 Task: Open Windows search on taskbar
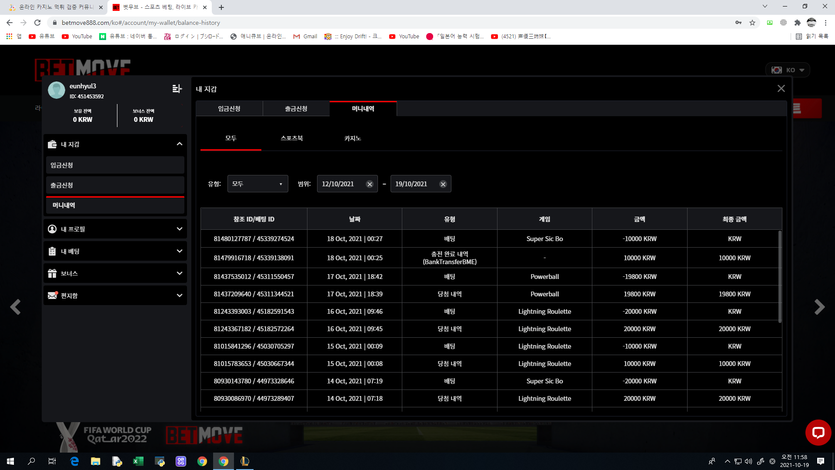coord(31,461)
